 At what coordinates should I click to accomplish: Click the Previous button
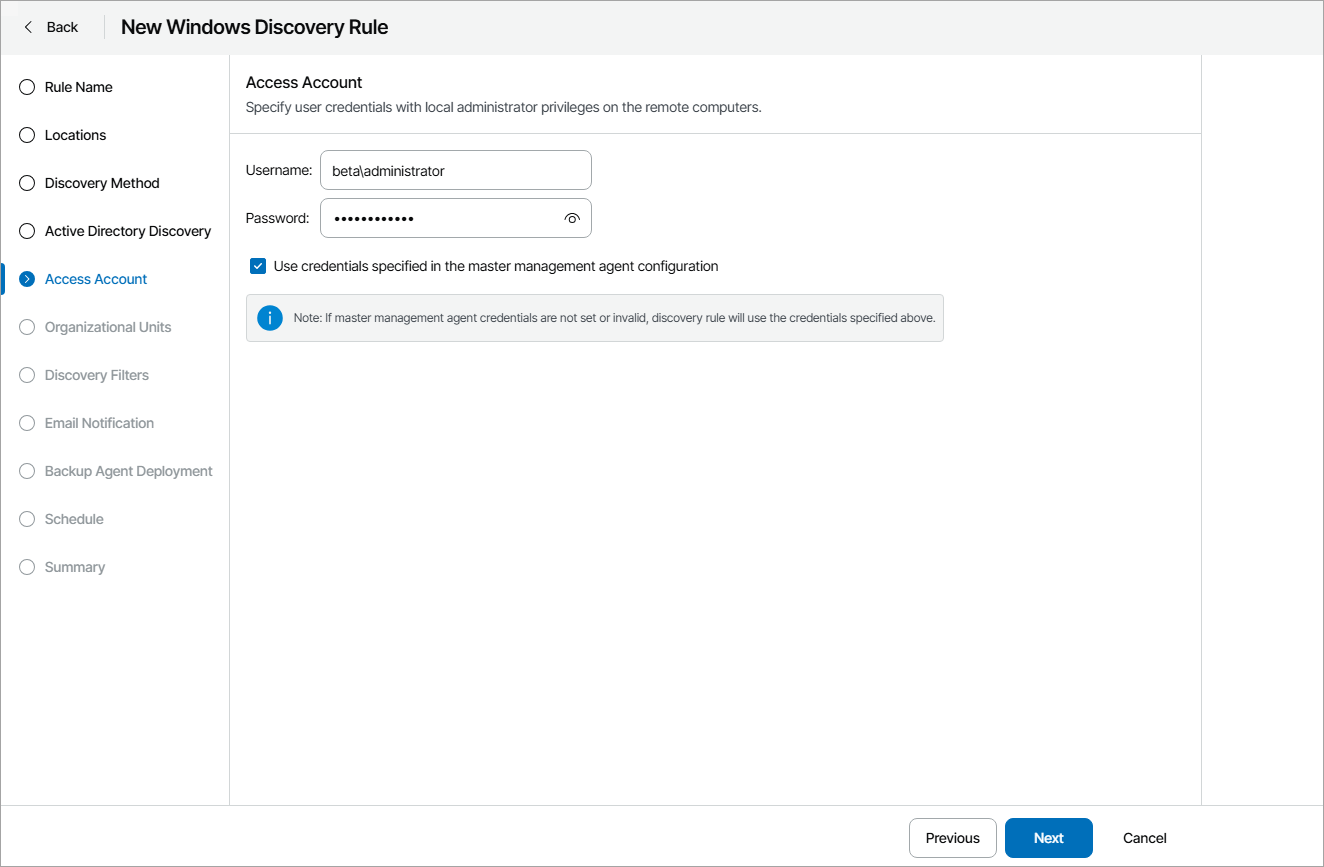952,838
